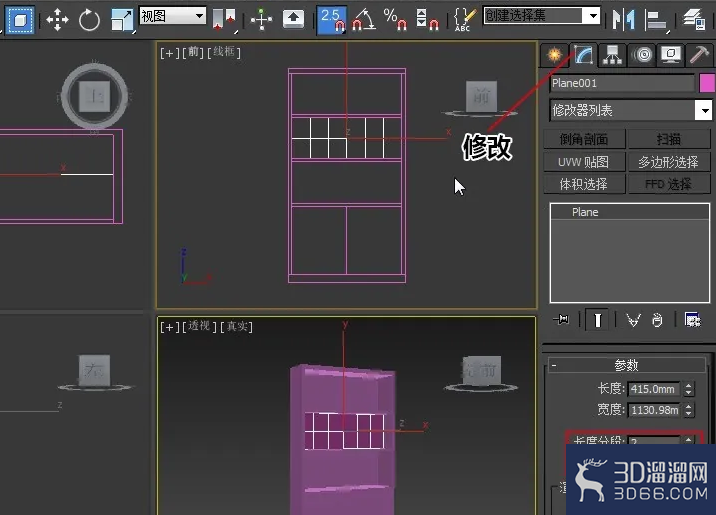Viewport: 716px width, 515px height.
Task: Click the Mirror tool icon
Action: click(x=624, y=20)
